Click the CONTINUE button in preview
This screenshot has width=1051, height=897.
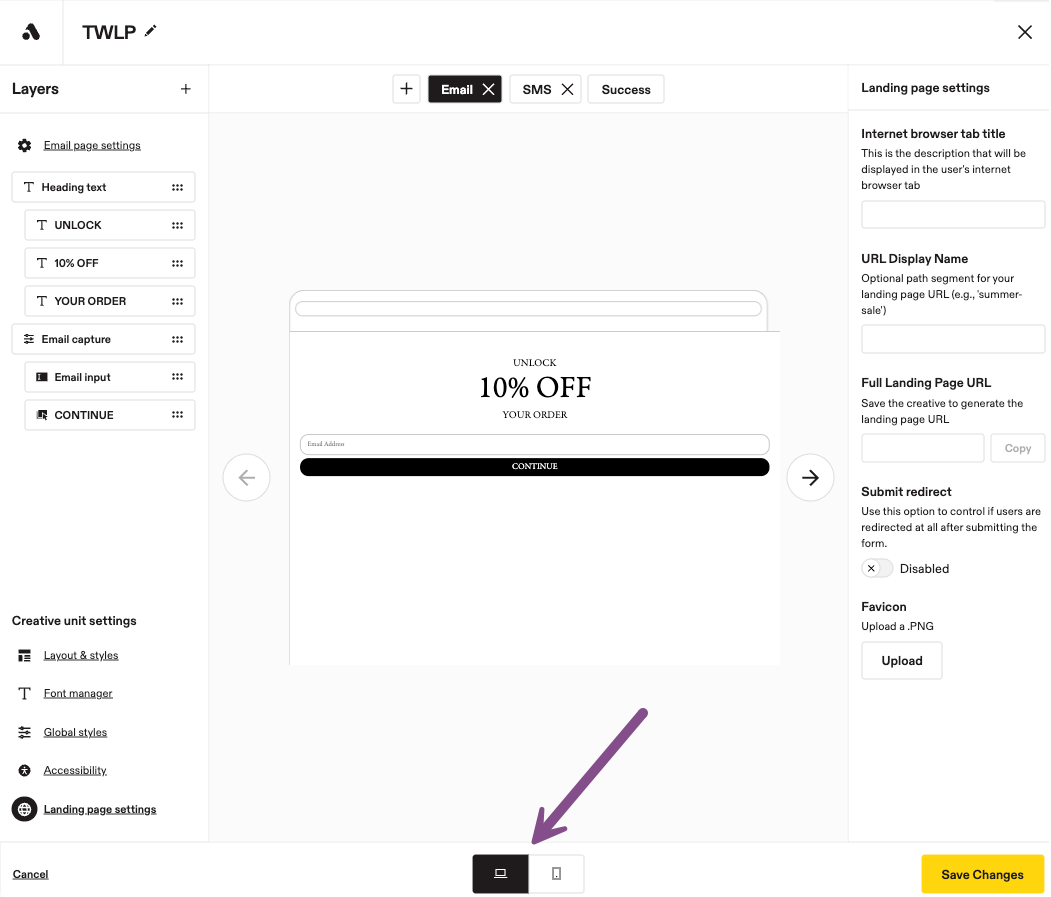click(x=534, y=467)
